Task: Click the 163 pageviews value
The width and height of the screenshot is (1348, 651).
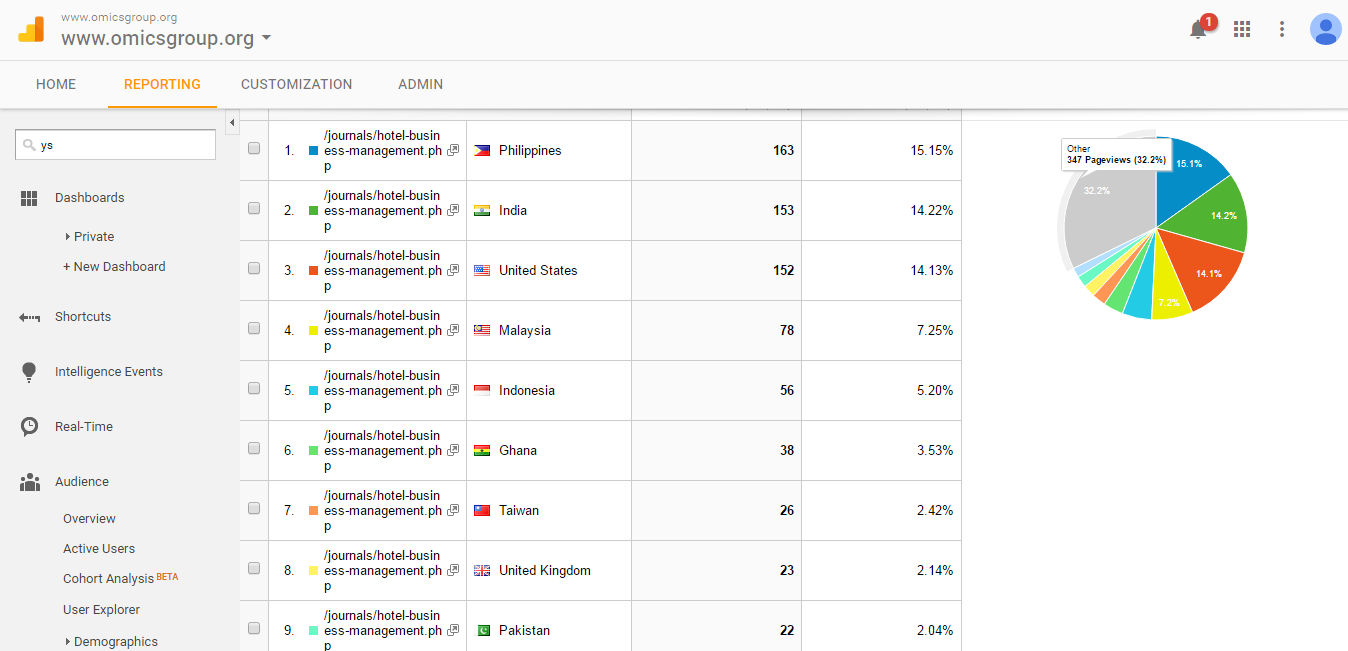Action: (783, 151)
